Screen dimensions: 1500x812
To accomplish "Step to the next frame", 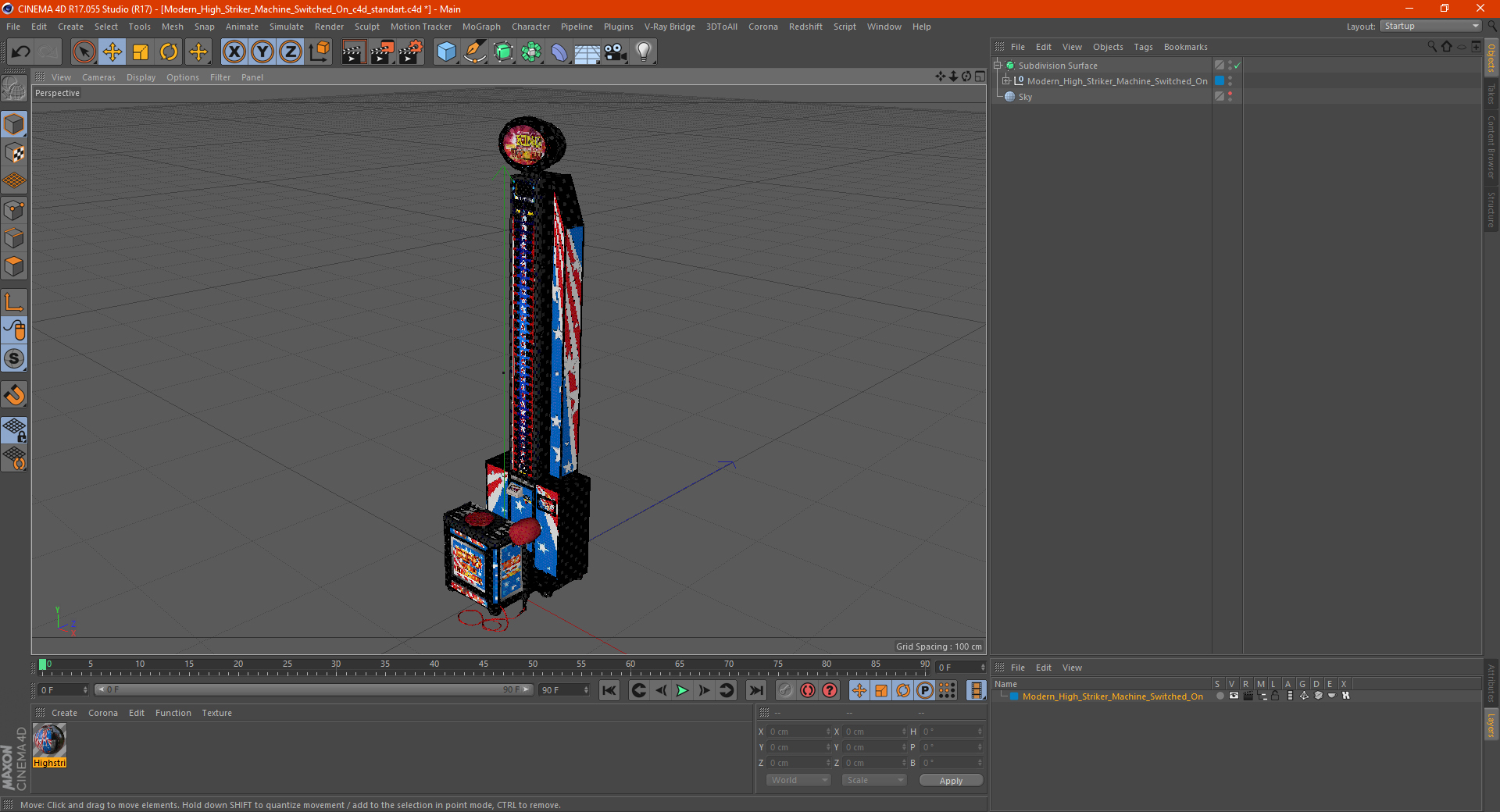I will [704, 690].
